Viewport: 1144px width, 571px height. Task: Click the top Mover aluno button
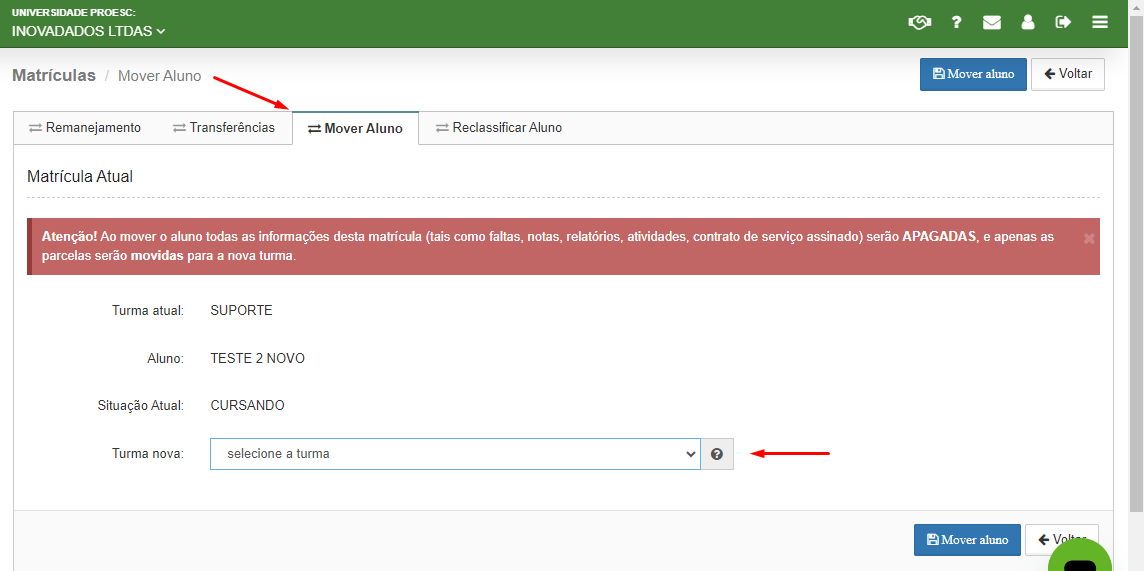973,74
